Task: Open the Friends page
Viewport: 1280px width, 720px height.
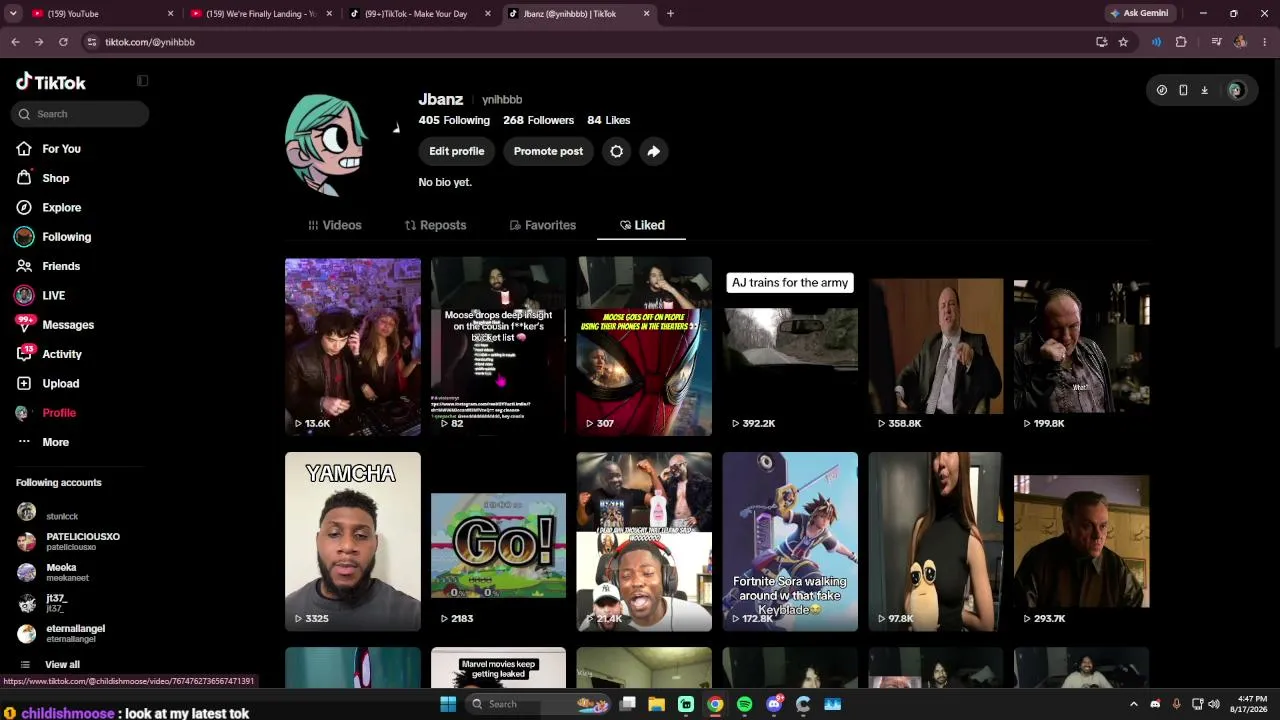Action: pyautogui.click(x=61, y=266)
